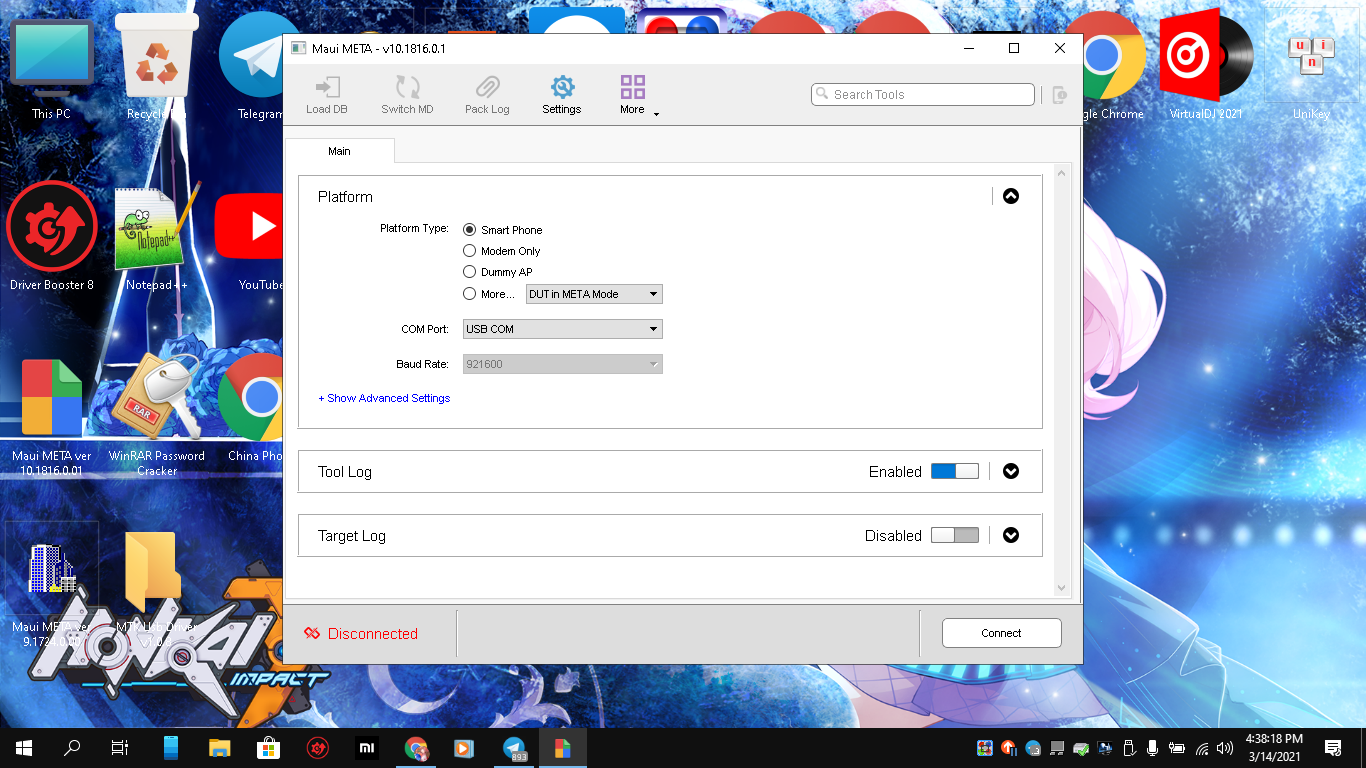This screenshot has height=768, width=1366.
Task: Select the Notepad++ desktop shortcut
Action: (156, 238)
